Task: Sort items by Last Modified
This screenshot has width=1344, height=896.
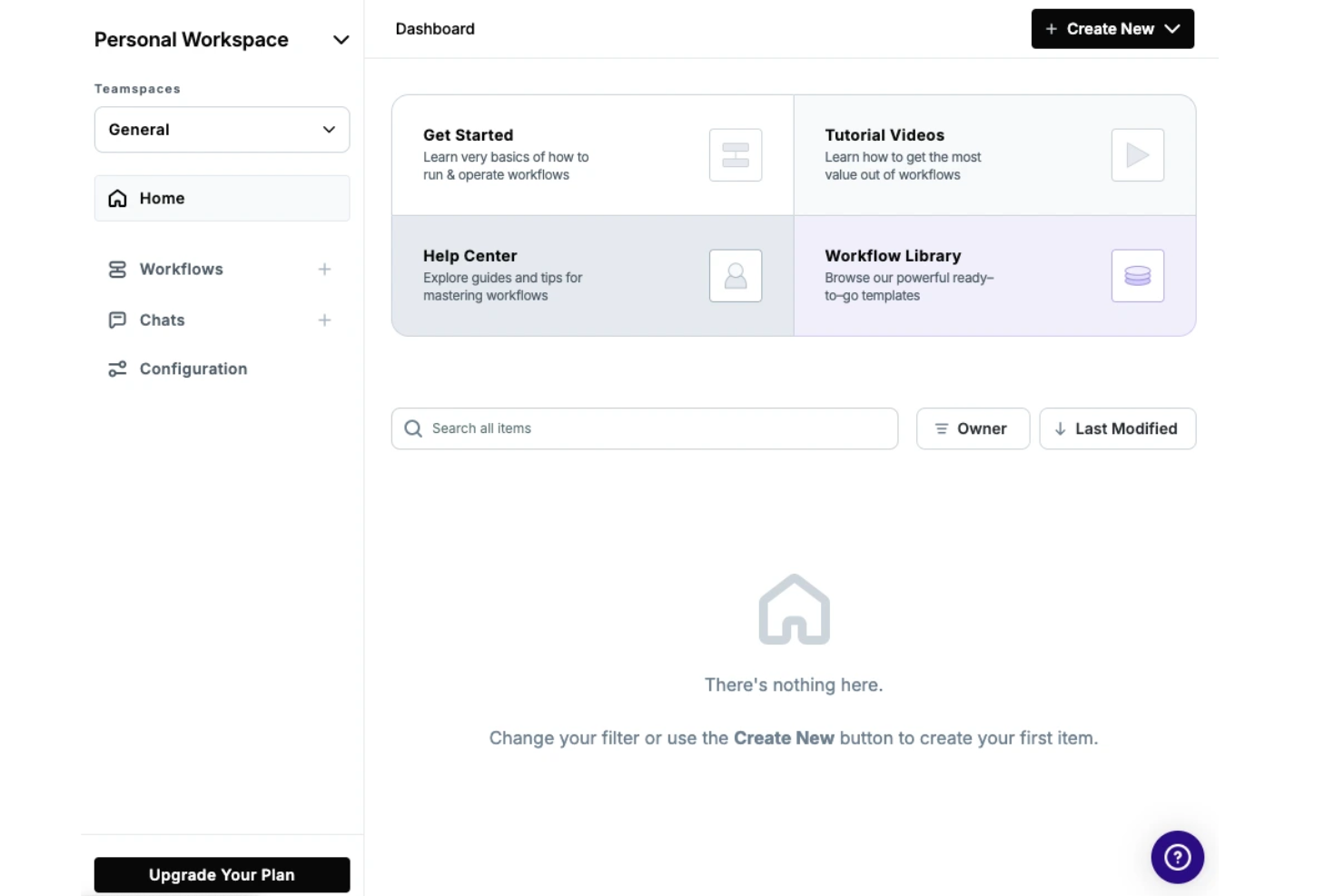Action: click(x=1117, y=428)
